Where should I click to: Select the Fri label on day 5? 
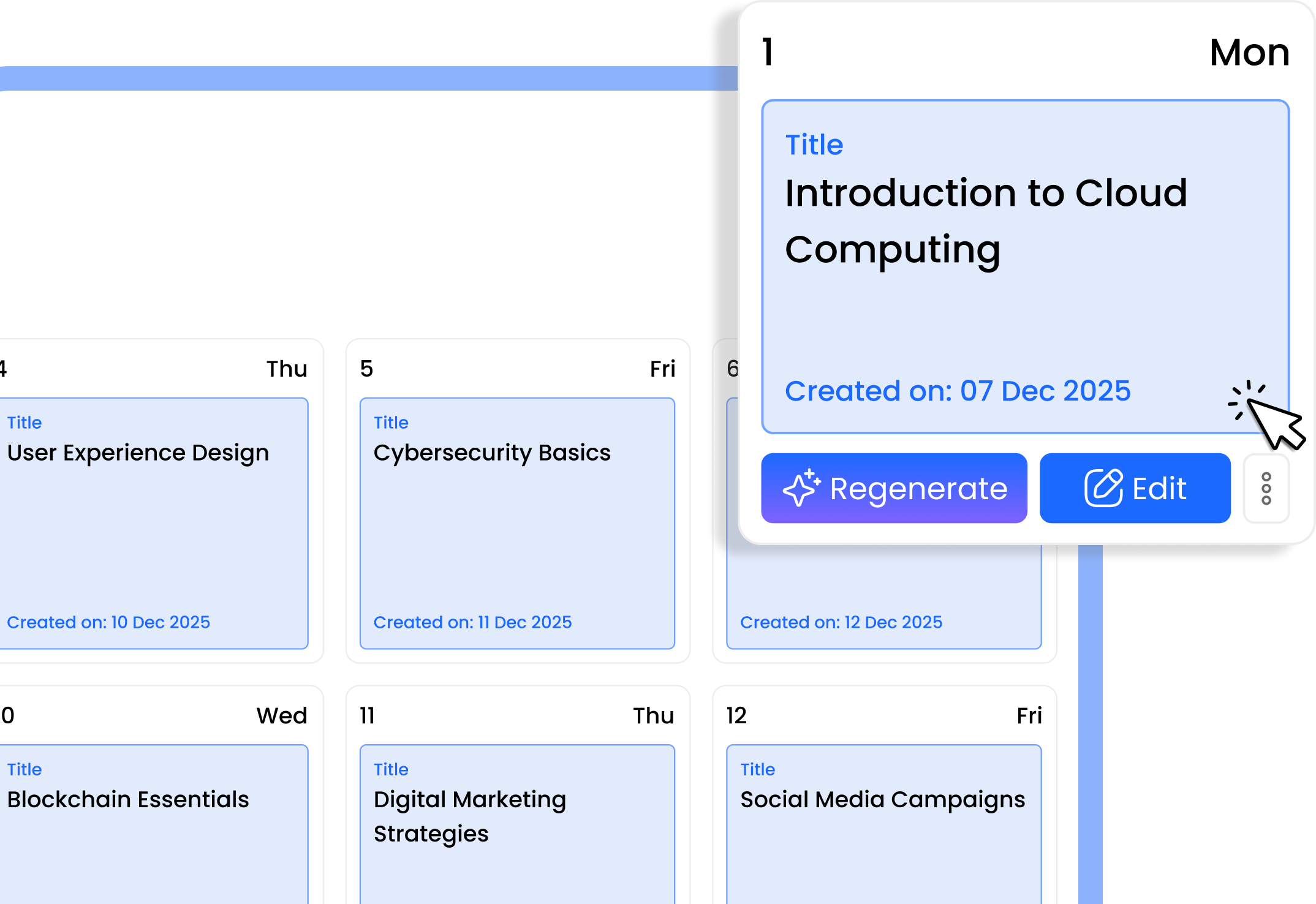point(662,369)
